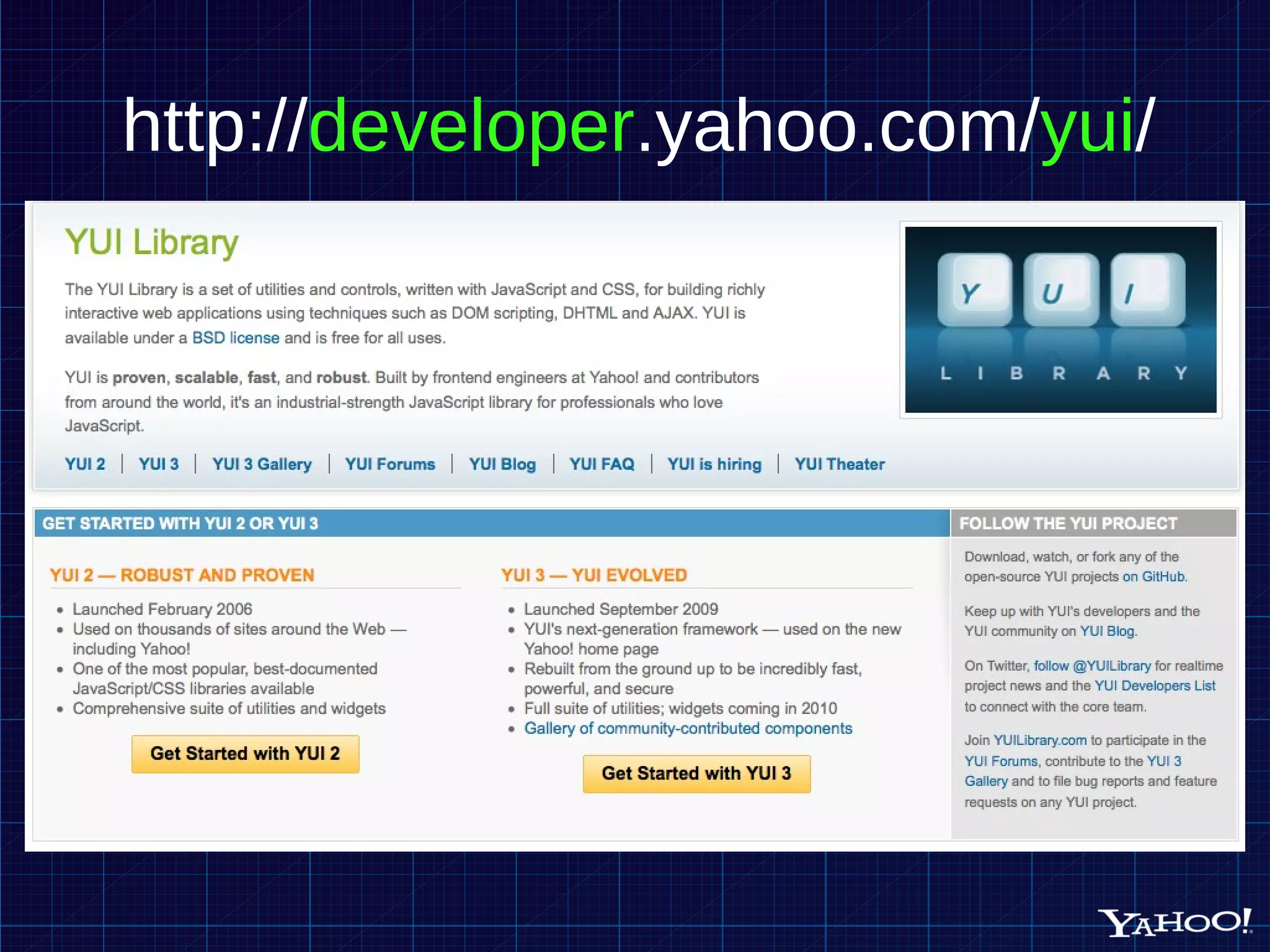Open the YUI 3 Gallery link

tap(262, 464)
